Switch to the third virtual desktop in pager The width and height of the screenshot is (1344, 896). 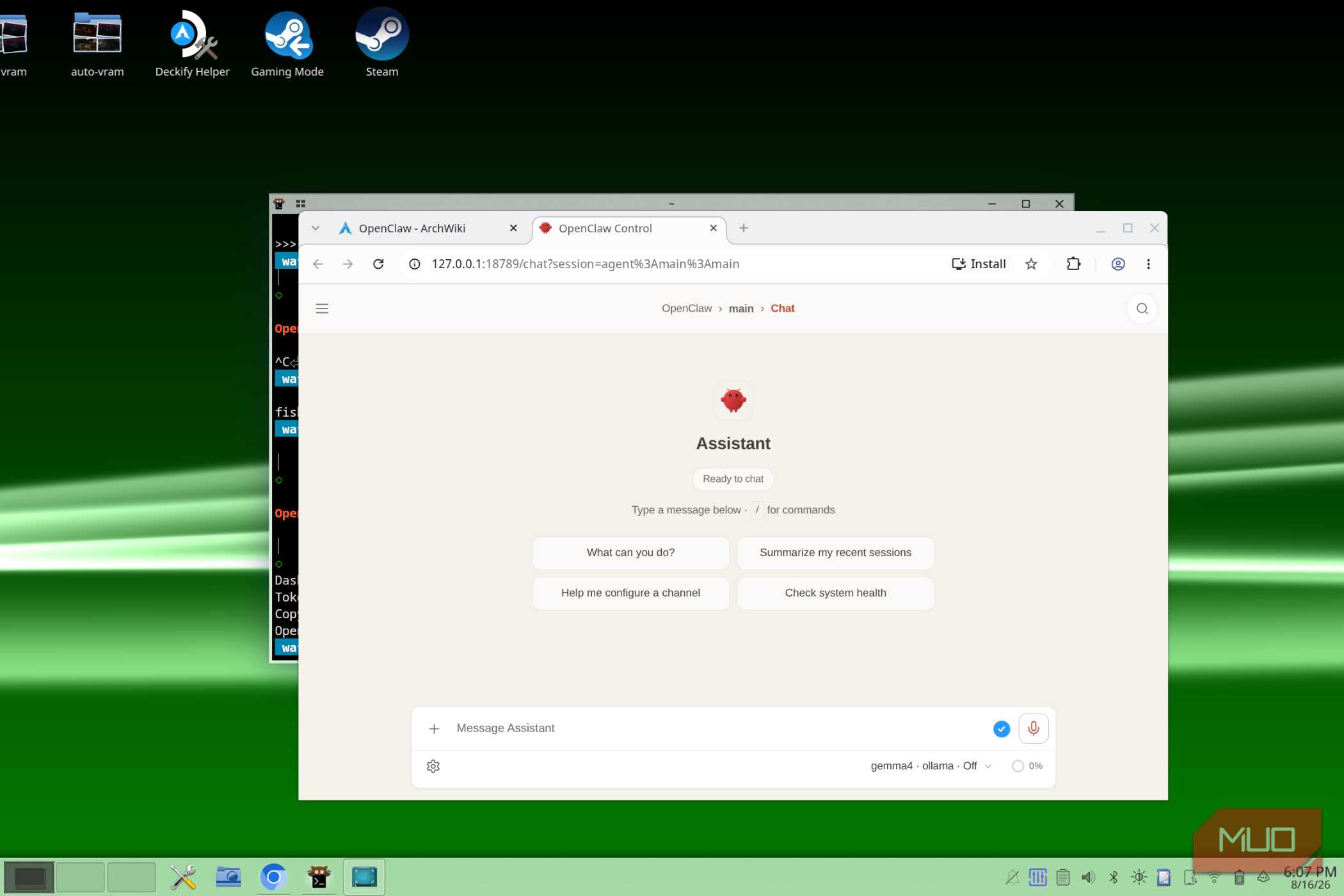131,877
